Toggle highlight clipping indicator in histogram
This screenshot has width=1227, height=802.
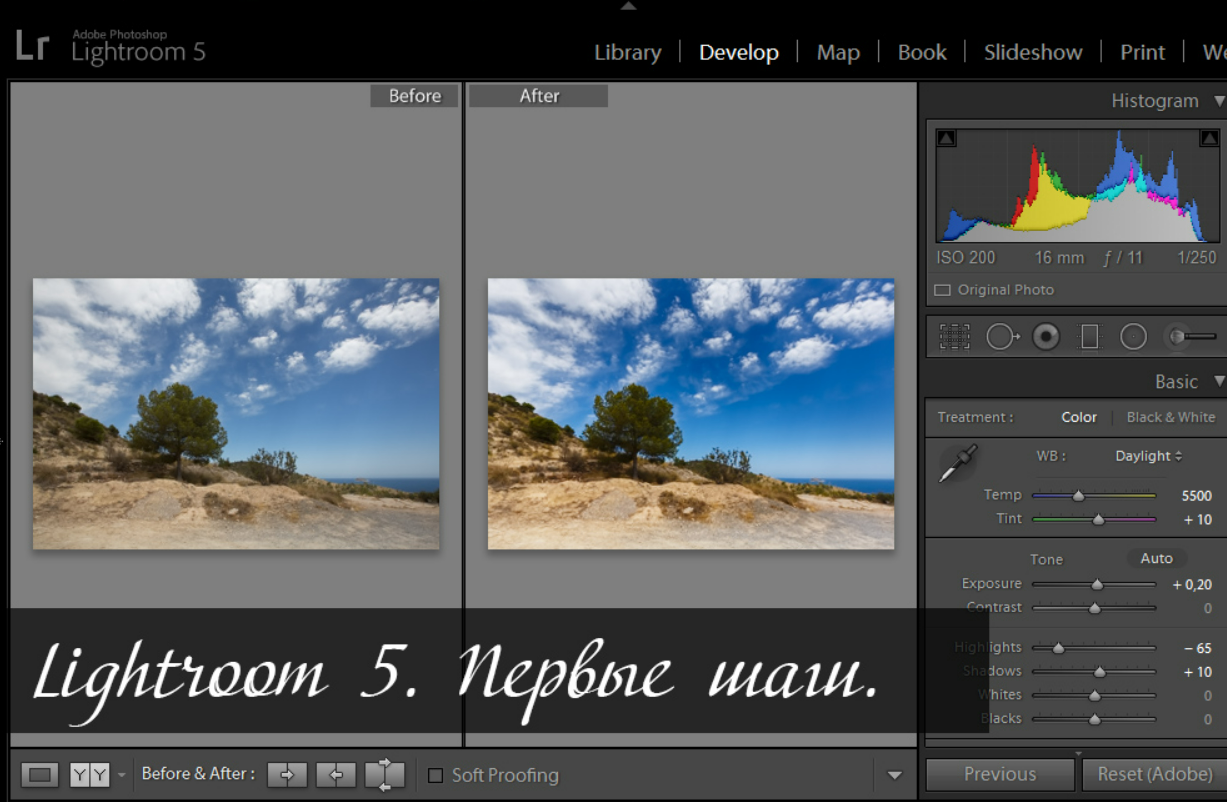[x=1208, y=138]
